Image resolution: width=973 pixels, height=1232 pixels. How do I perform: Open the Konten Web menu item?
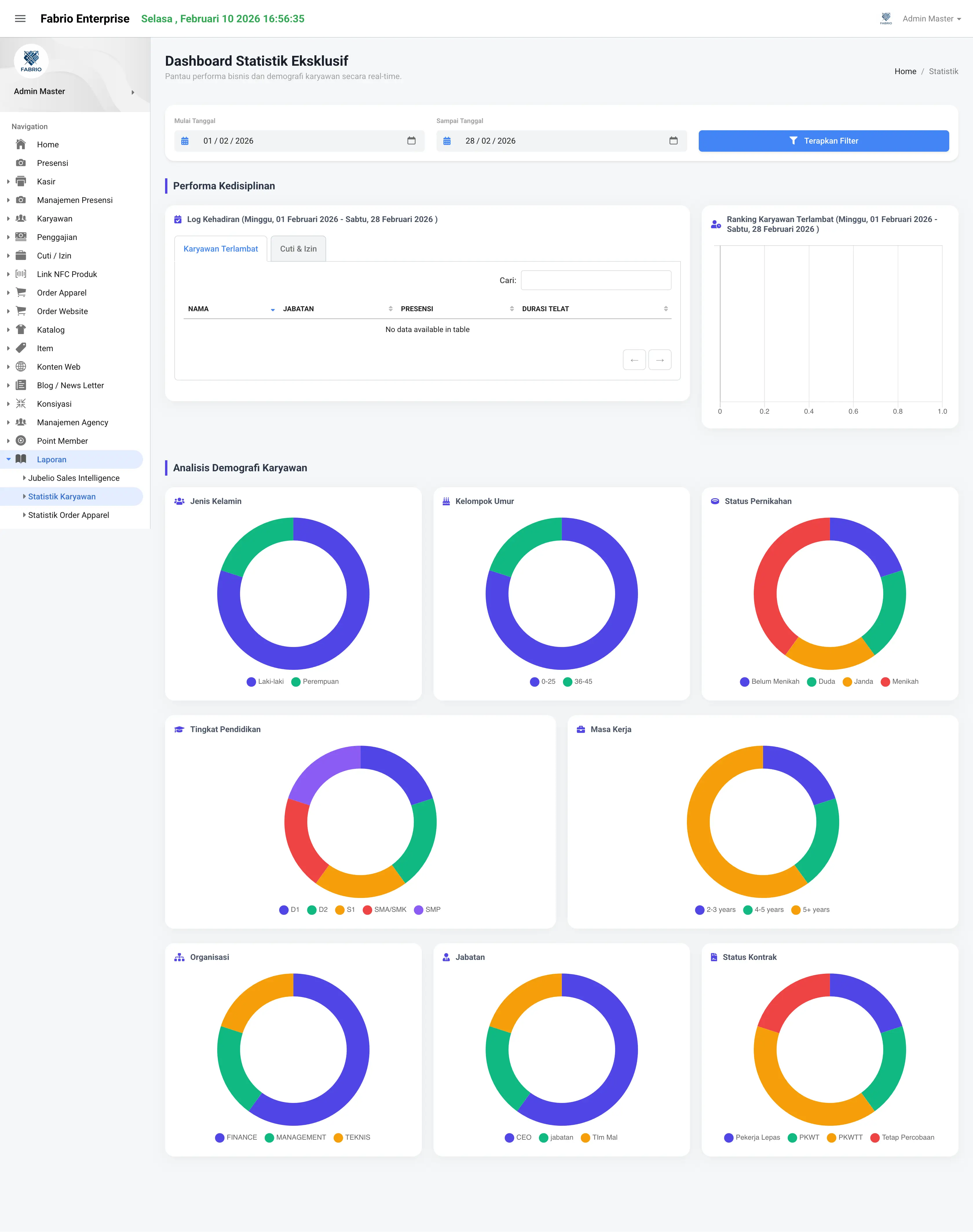59,367
